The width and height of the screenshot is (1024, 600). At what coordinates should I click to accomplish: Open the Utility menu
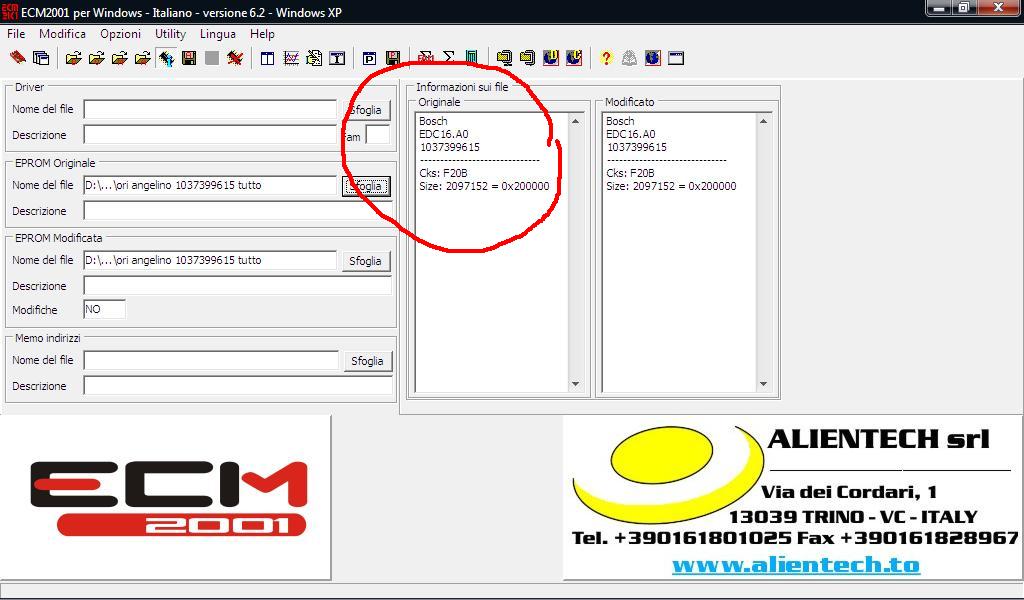[x=170, y=34]
